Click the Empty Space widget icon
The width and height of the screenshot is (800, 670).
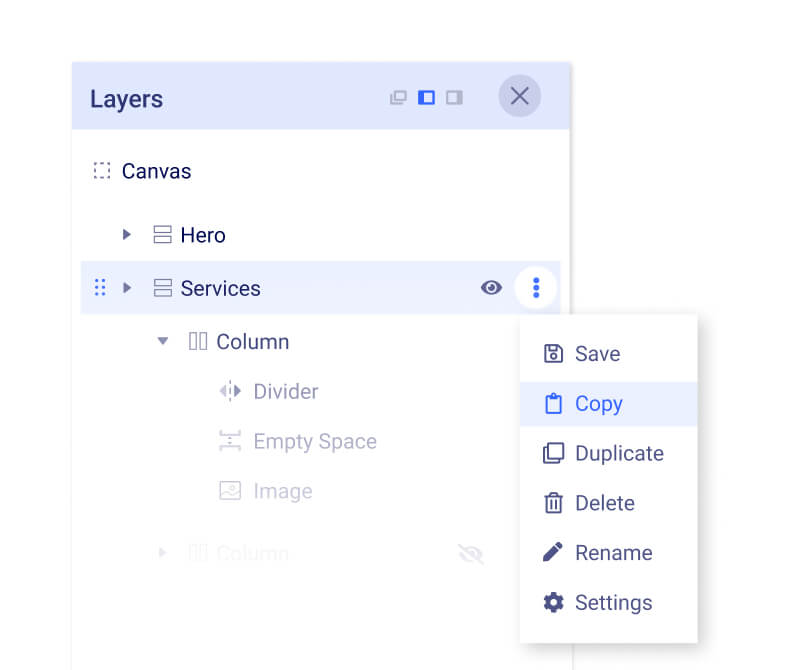click(x=229, y=441)
